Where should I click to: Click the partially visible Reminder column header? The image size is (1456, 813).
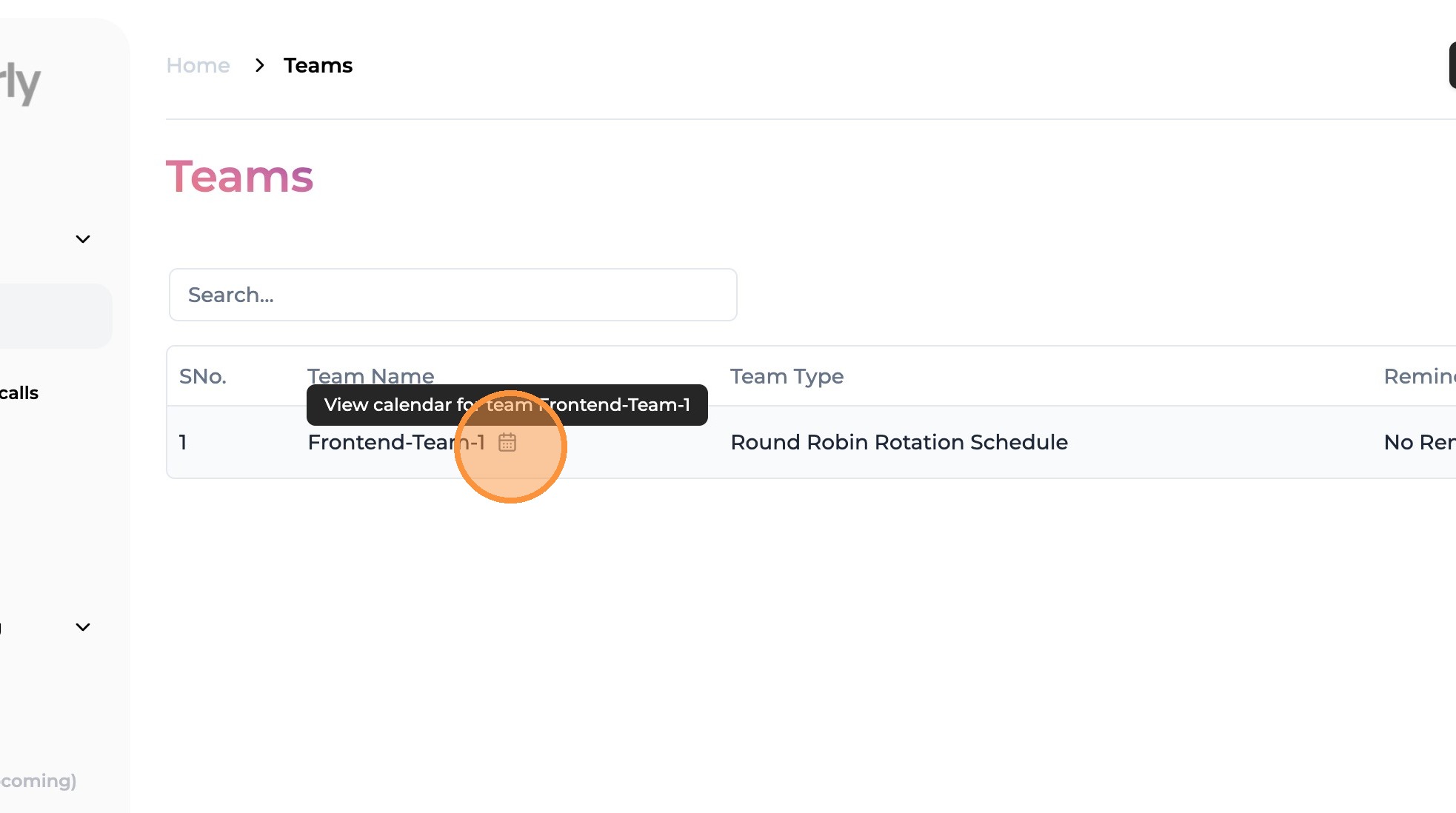[x=1420, y=376]
